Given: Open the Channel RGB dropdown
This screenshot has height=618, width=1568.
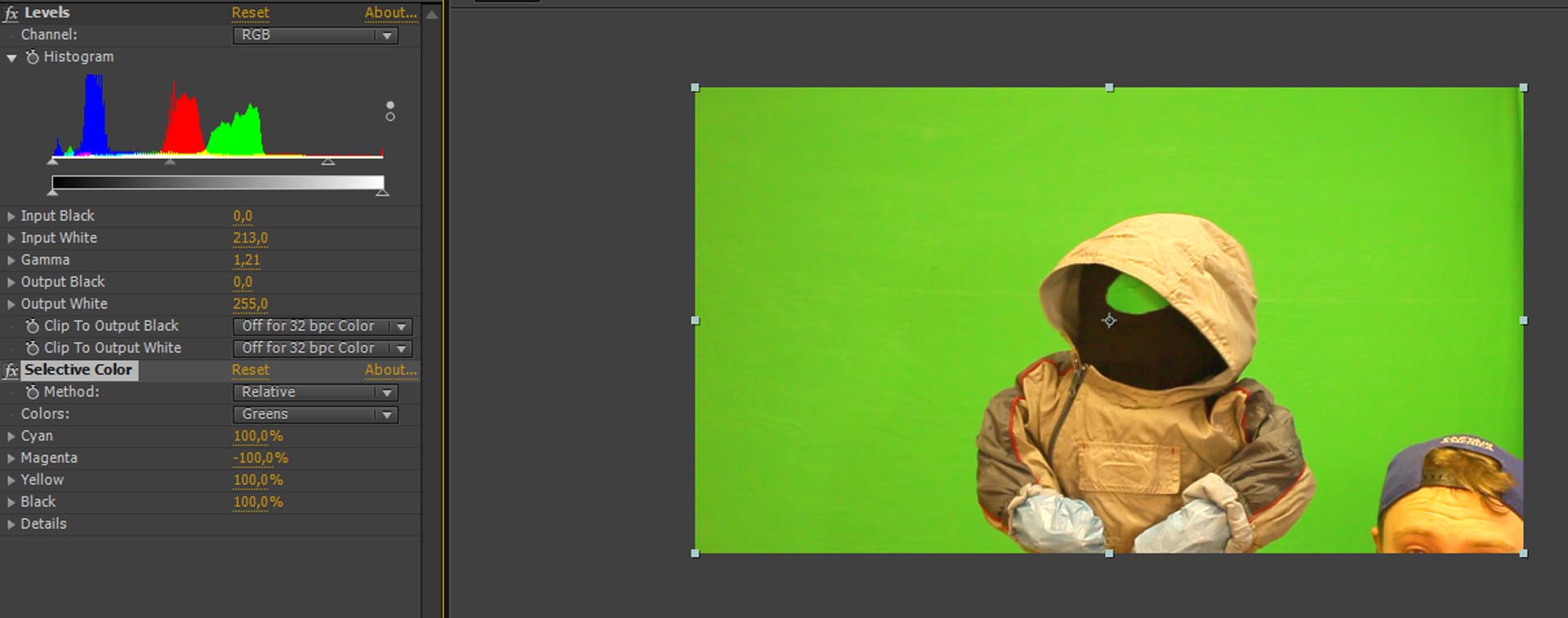Looking at the screenshot, I should click(315, 35).
